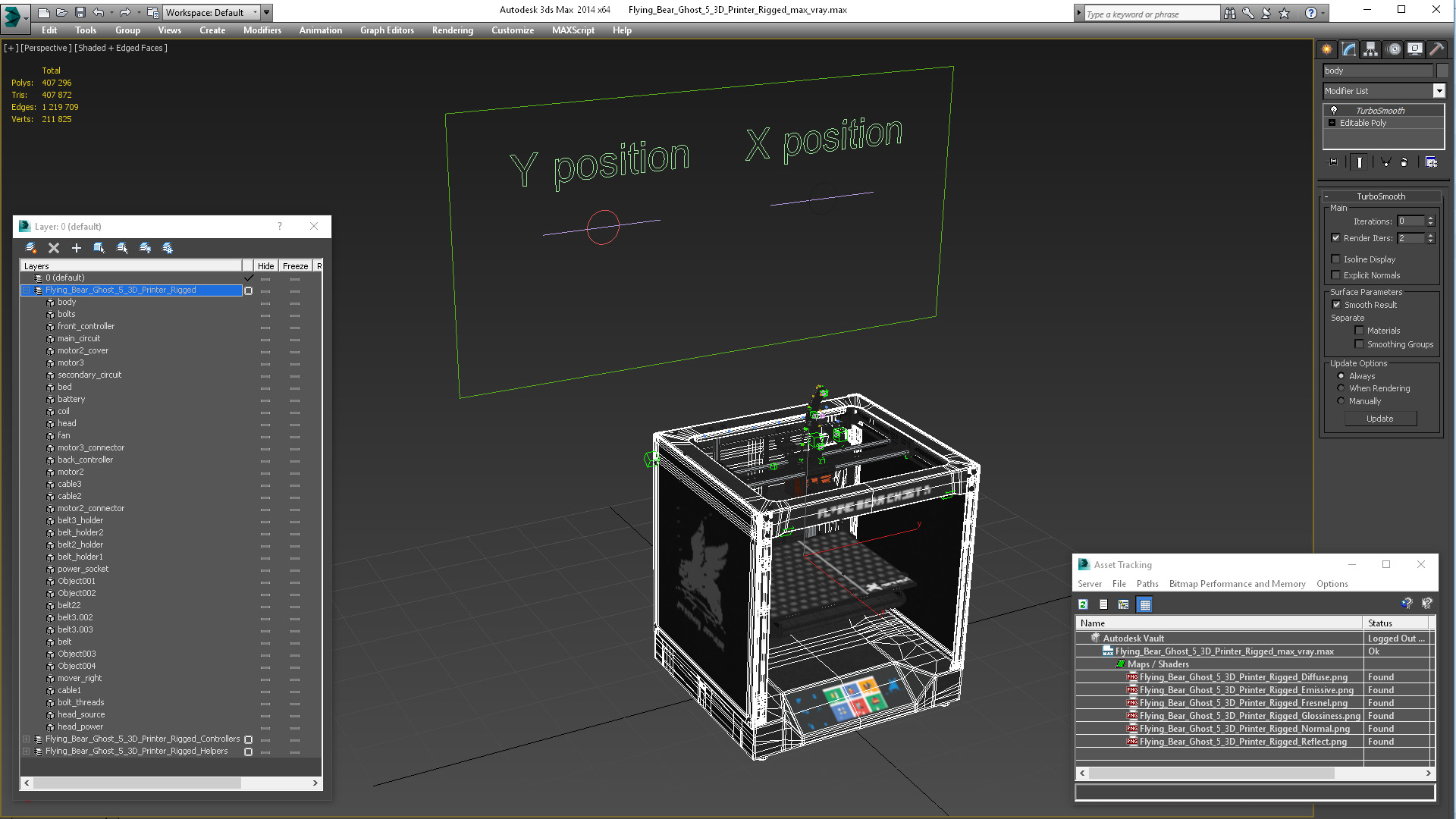Select Manually update radio
Viewport: 1456px width, 819px height.
1341,401
